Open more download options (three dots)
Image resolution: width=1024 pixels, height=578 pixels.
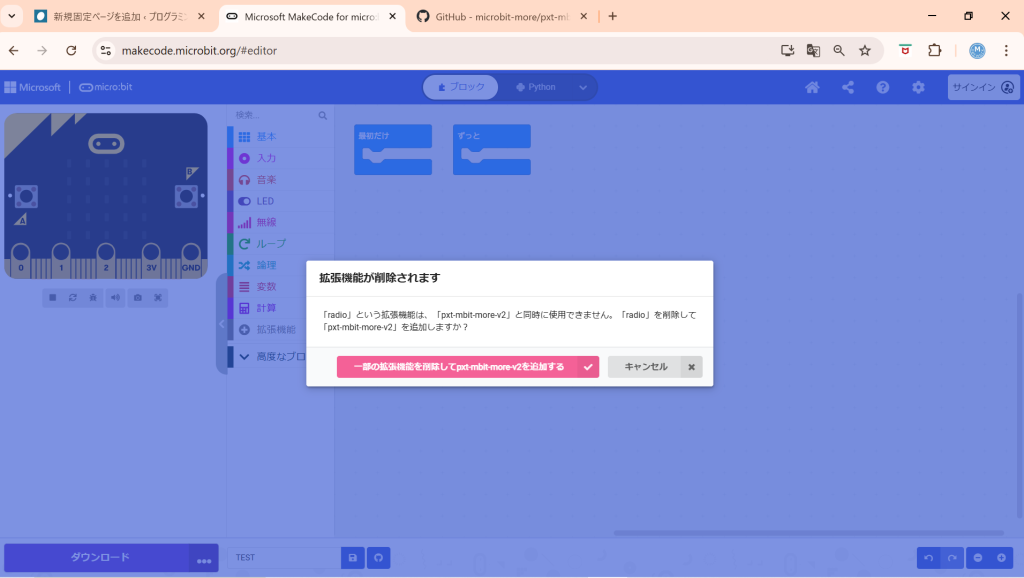point(204,559)
